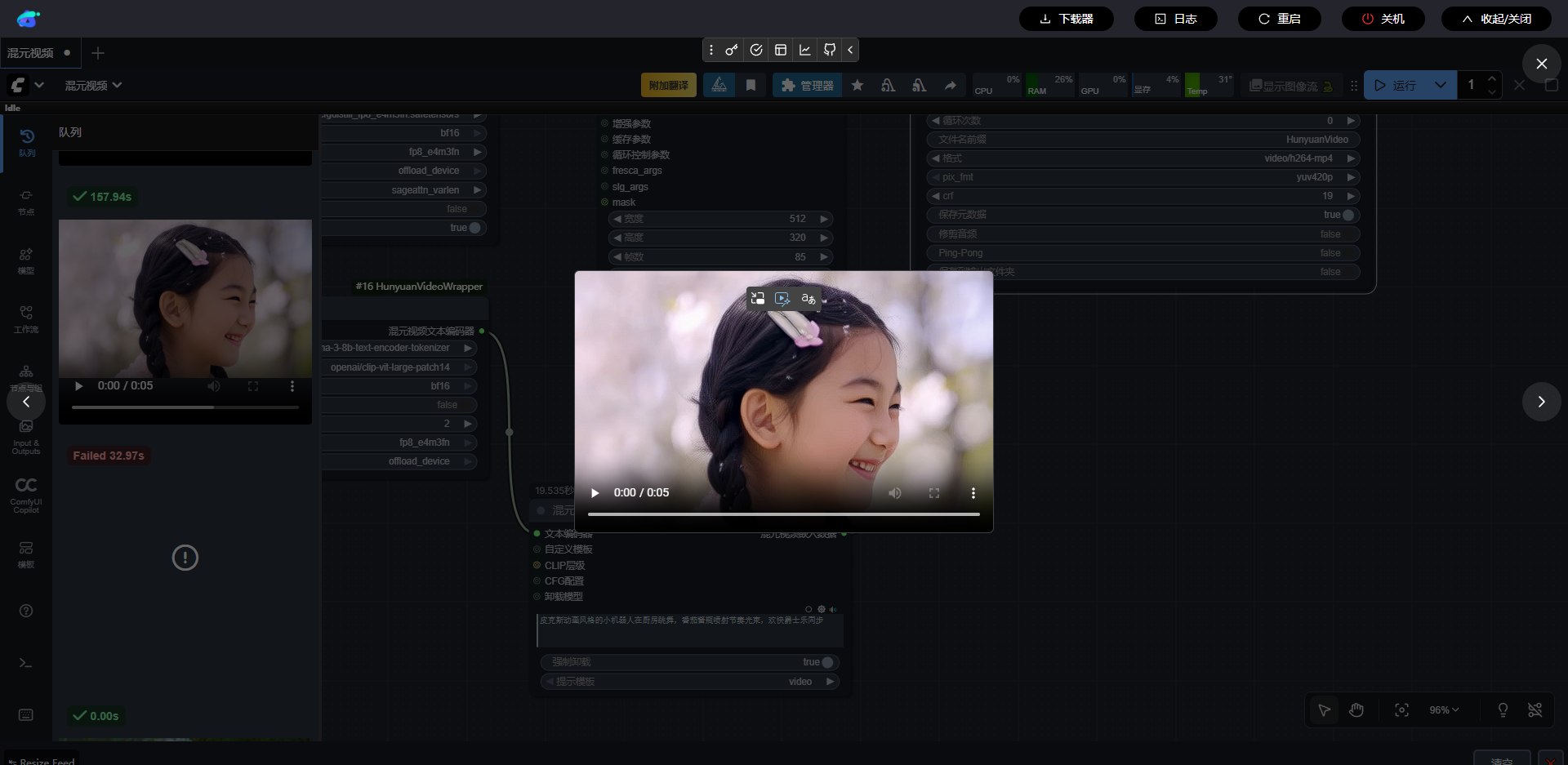Click the 运行 run button
The width and height of the screenshot is (1568, 765).
click(1395, 85)
